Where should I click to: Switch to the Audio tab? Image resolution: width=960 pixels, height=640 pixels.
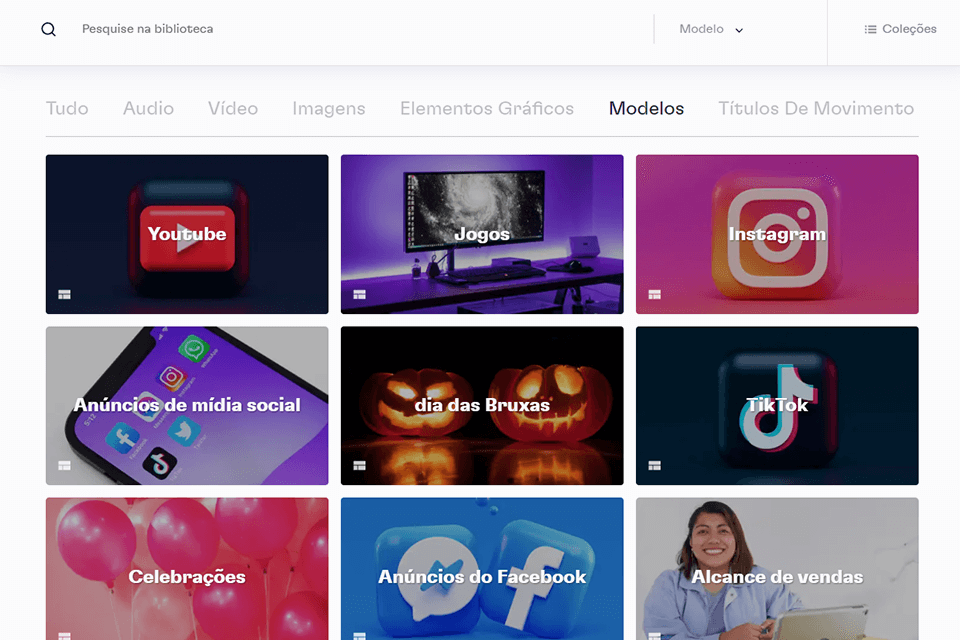click(148, 108)
